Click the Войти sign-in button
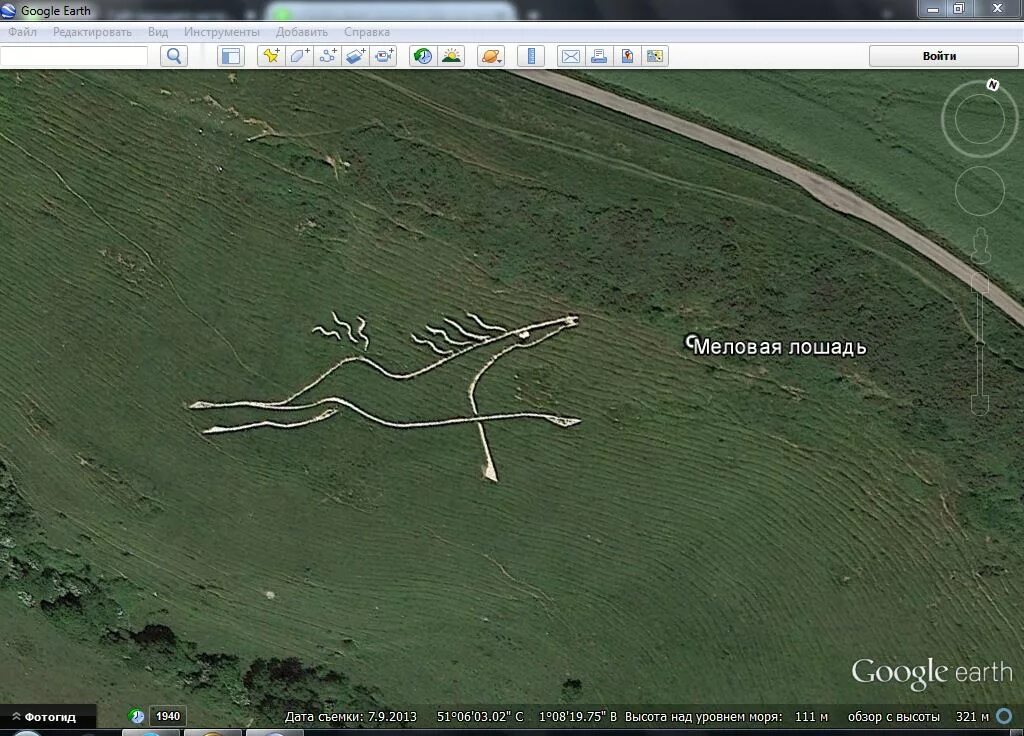1024x736 pixels. (943, 56)
